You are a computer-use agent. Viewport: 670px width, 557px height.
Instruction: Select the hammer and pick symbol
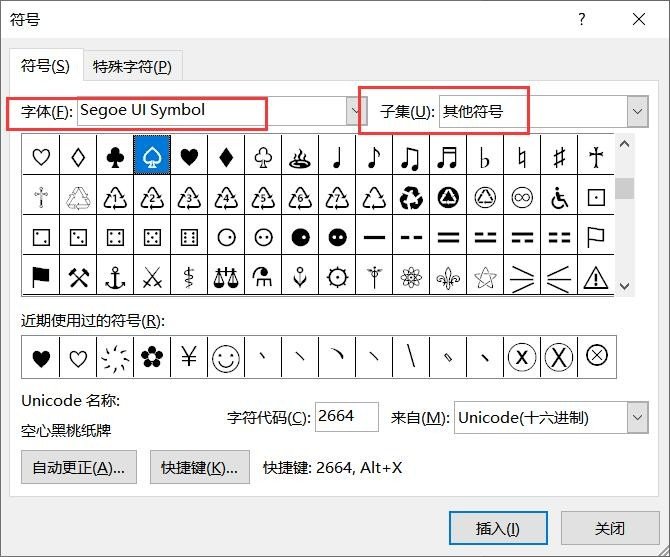pyautogui.click(x=78, y=276)
